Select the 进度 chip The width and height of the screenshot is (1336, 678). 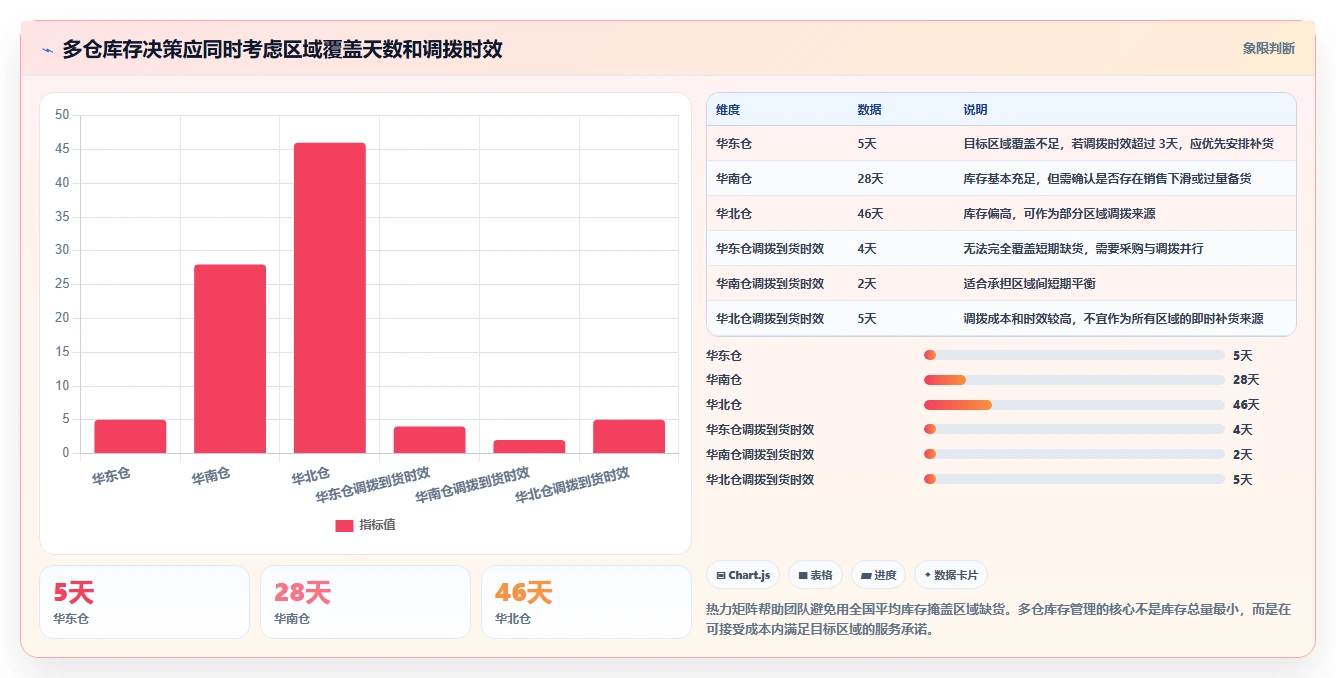[x=878, y=575]
